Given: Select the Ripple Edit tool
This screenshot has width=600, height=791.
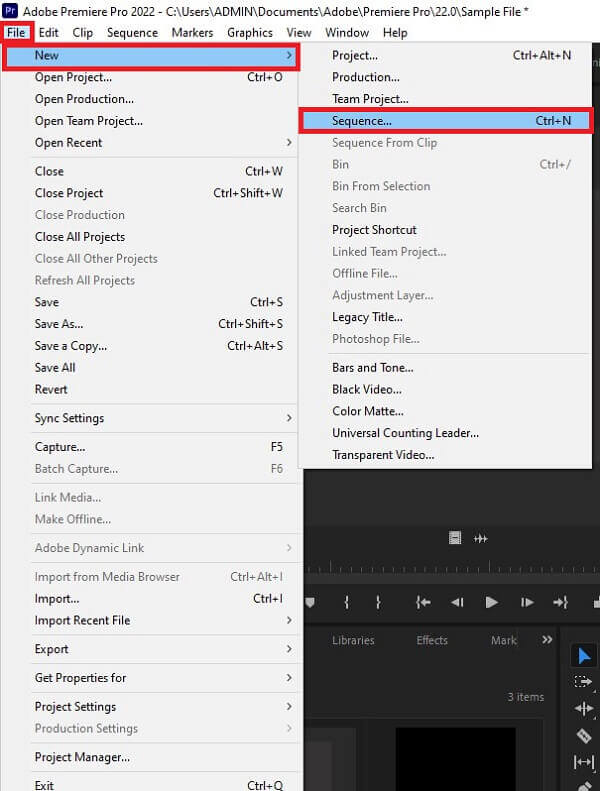Looking at the screenshot, I should [583, 709].
